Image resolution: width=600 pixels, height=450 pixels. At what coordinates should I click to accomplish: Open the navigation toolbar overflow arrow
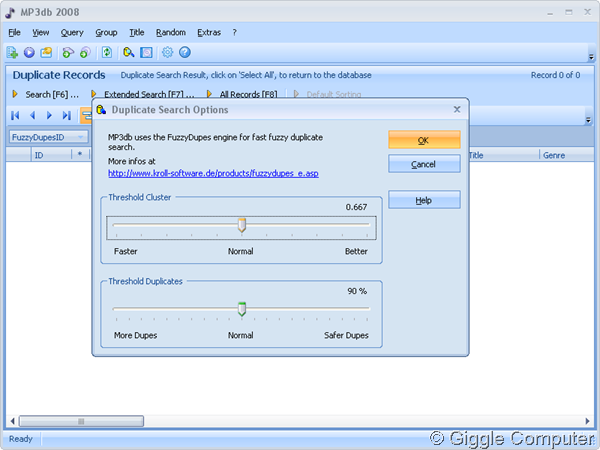pos(589,120)
